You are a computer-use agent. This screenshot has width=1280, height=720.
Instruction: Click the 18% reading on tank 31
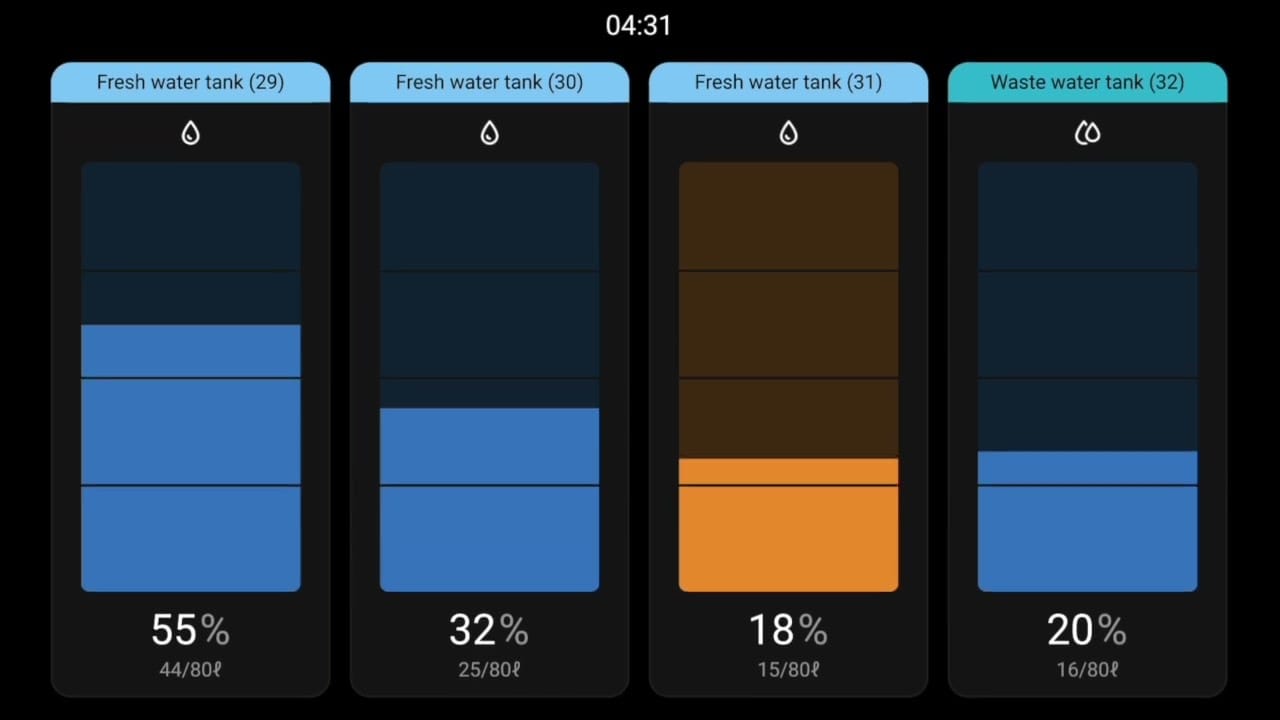click(788, 630)
